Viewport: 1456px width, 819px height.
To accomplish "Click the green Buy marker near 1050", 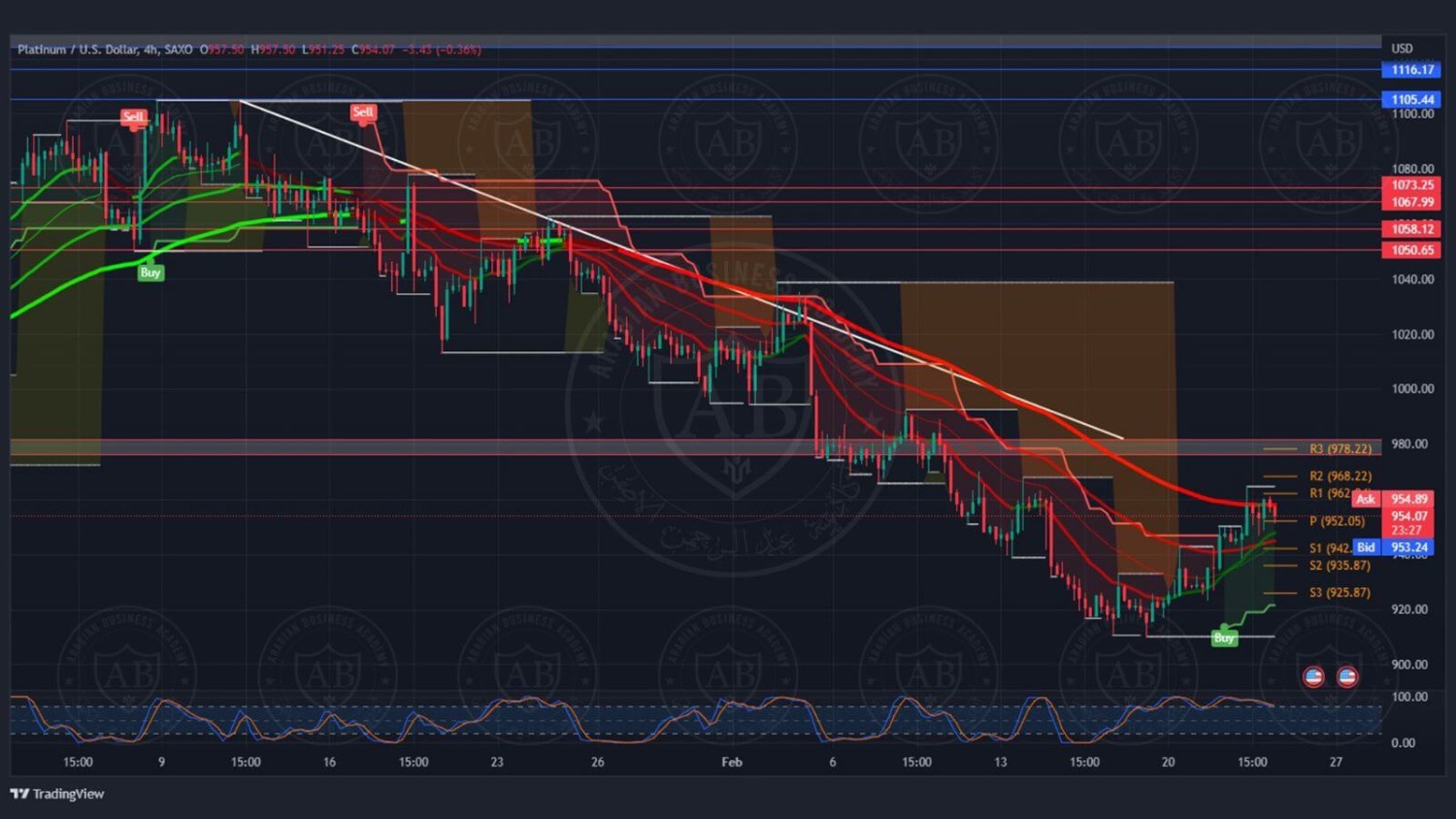I will point(150,273).
